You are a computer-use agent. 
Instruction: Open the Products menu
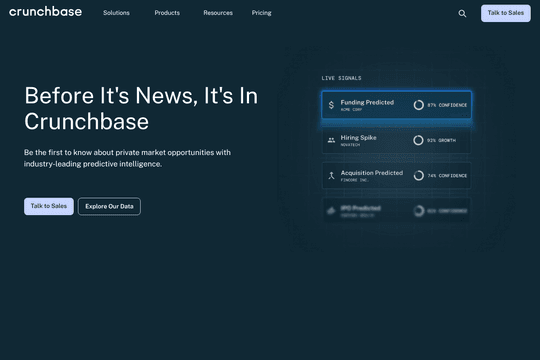click(x=167, y=13)
